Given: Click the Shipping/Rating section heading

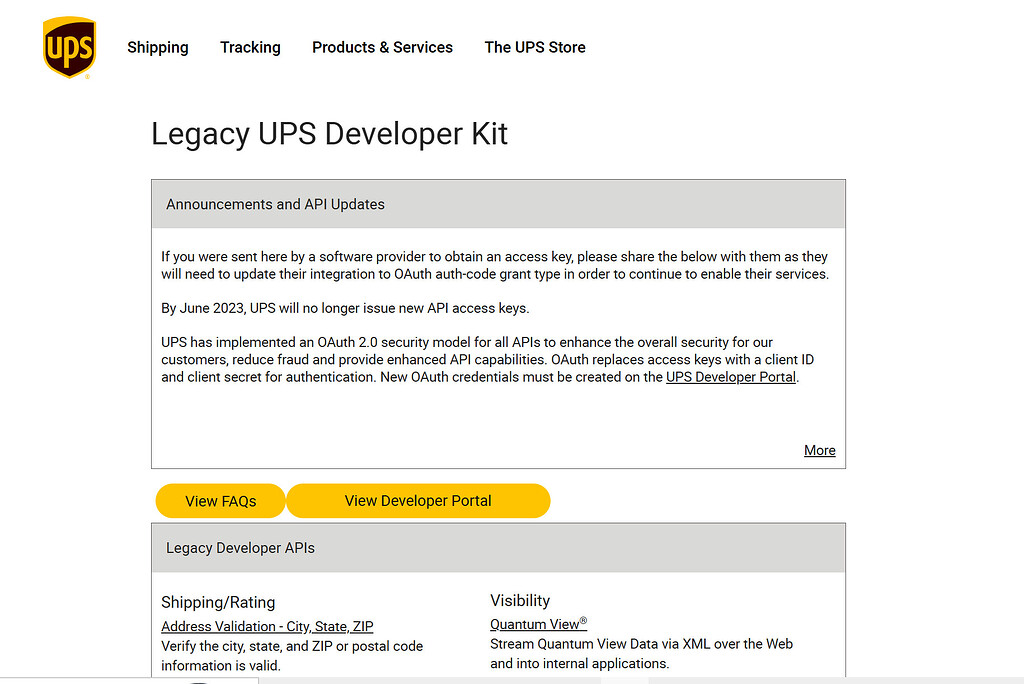Looking at the screenshot, I should tap(218, 602).
